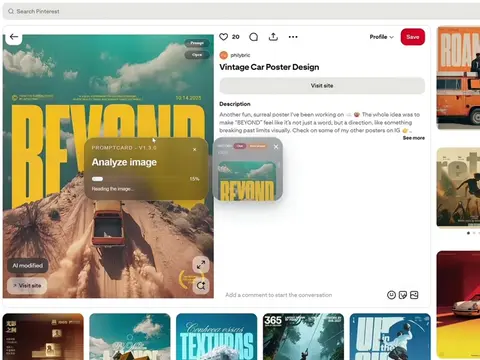Click the AI modified label
The image size is (480, 360).
[28, 266]
